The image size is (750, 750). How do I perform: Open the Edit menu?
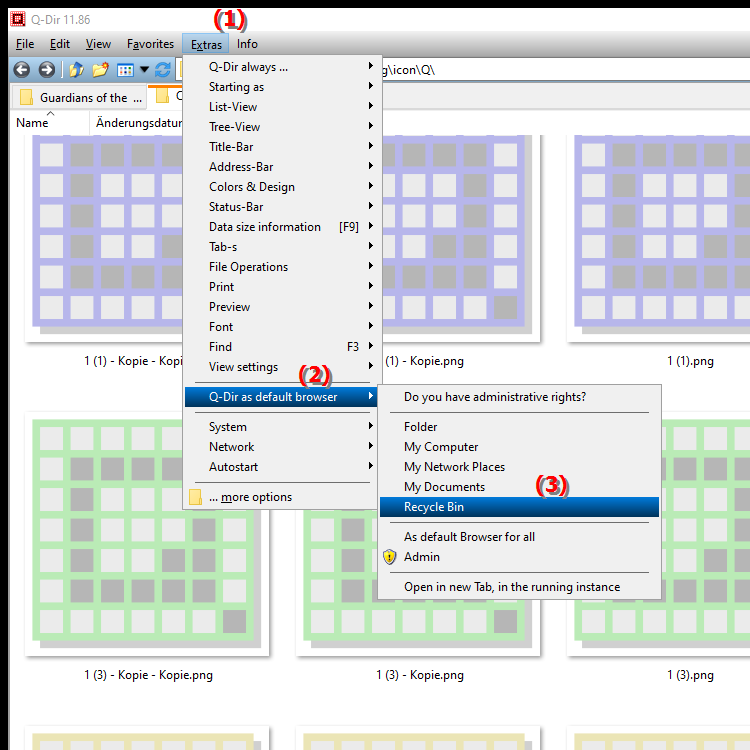click(60, 44)
